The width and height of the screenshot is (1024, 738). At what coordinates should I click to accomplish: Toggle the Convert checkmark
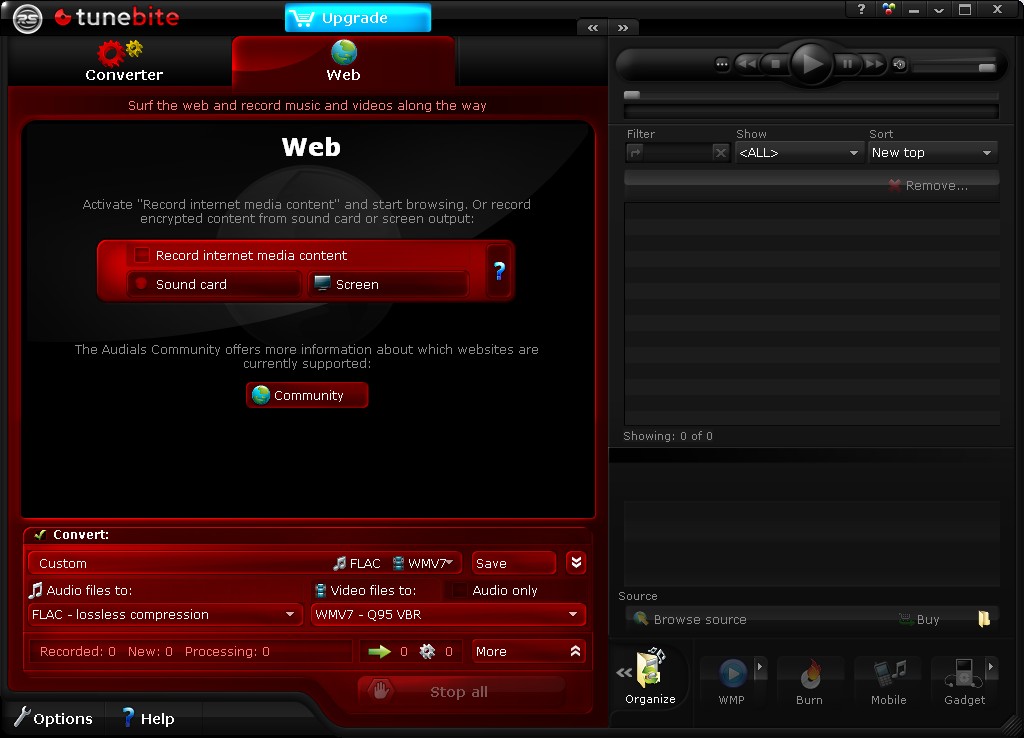click(40, 534)
